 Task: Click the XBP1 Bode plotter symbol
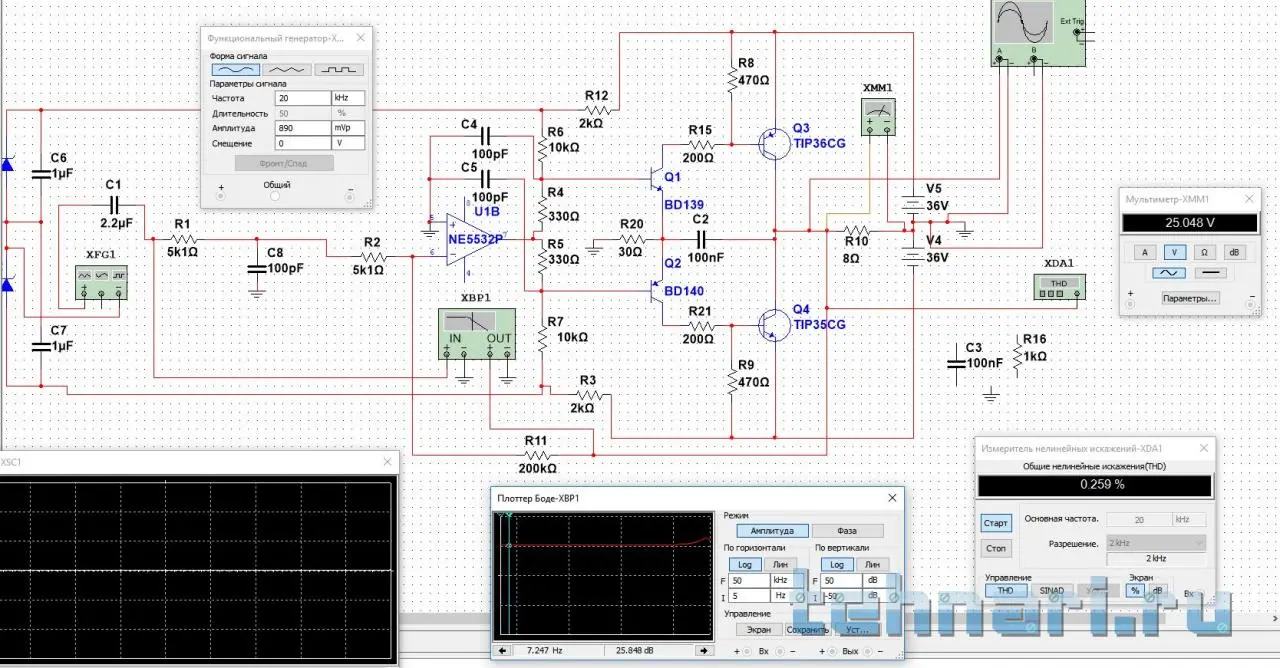(476, 332)
